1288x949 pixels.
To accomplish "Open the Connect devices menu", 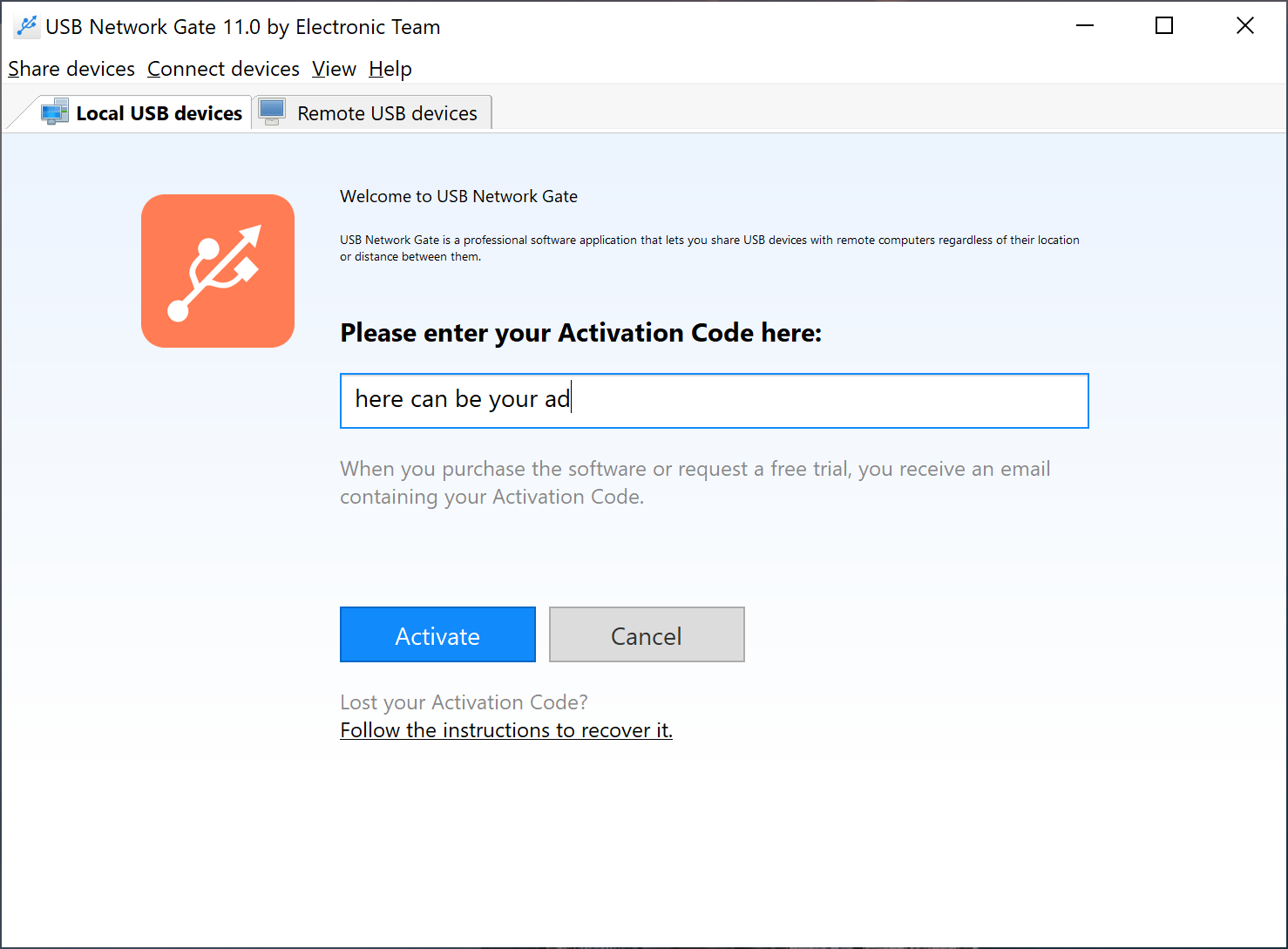I will (x=223, y=69).
